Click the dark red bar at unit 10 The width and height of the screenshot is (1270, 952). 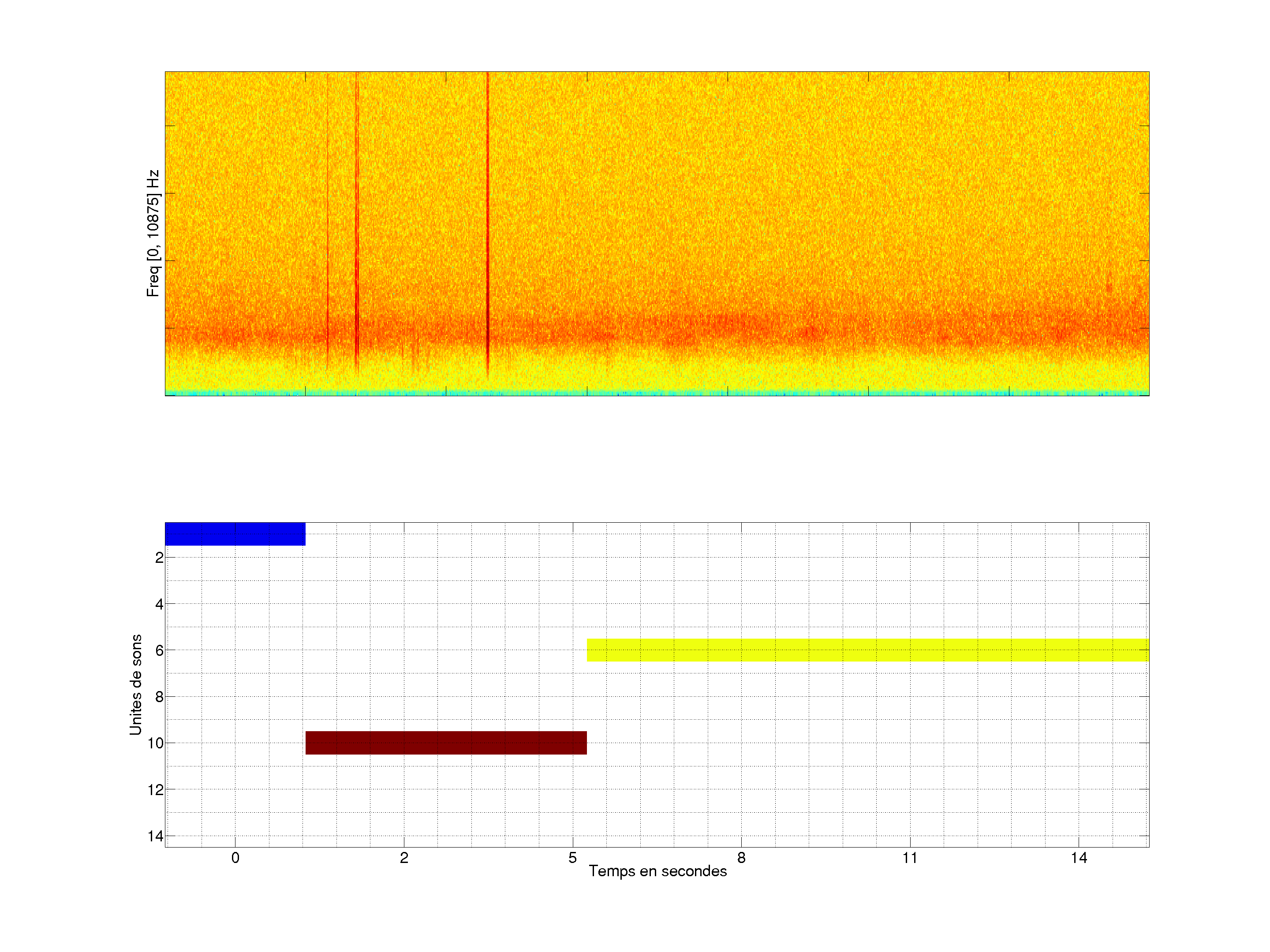[445, 743]
